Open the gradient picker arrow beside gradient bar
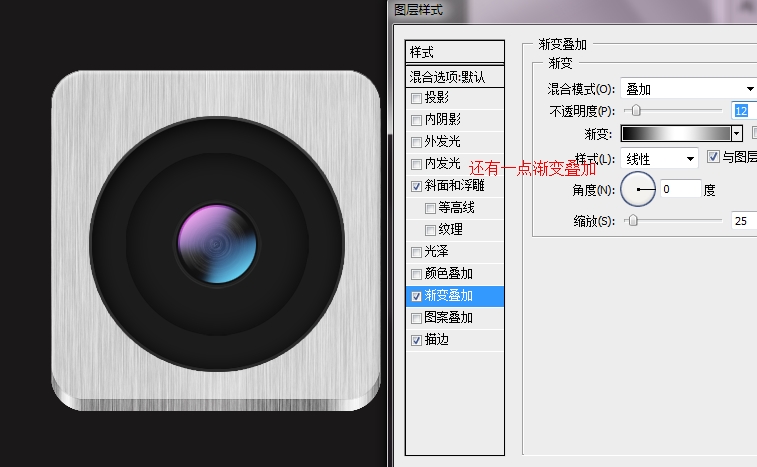Image resolution: width=757 pixels, height=467 pixels. [737, 133]
